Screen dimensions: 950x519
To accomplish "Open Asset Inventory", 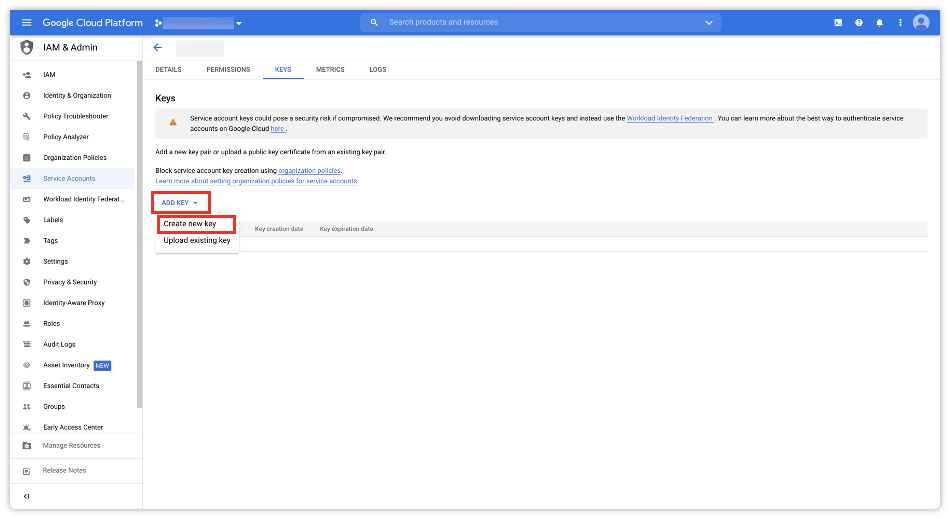I will coord(66,365).
